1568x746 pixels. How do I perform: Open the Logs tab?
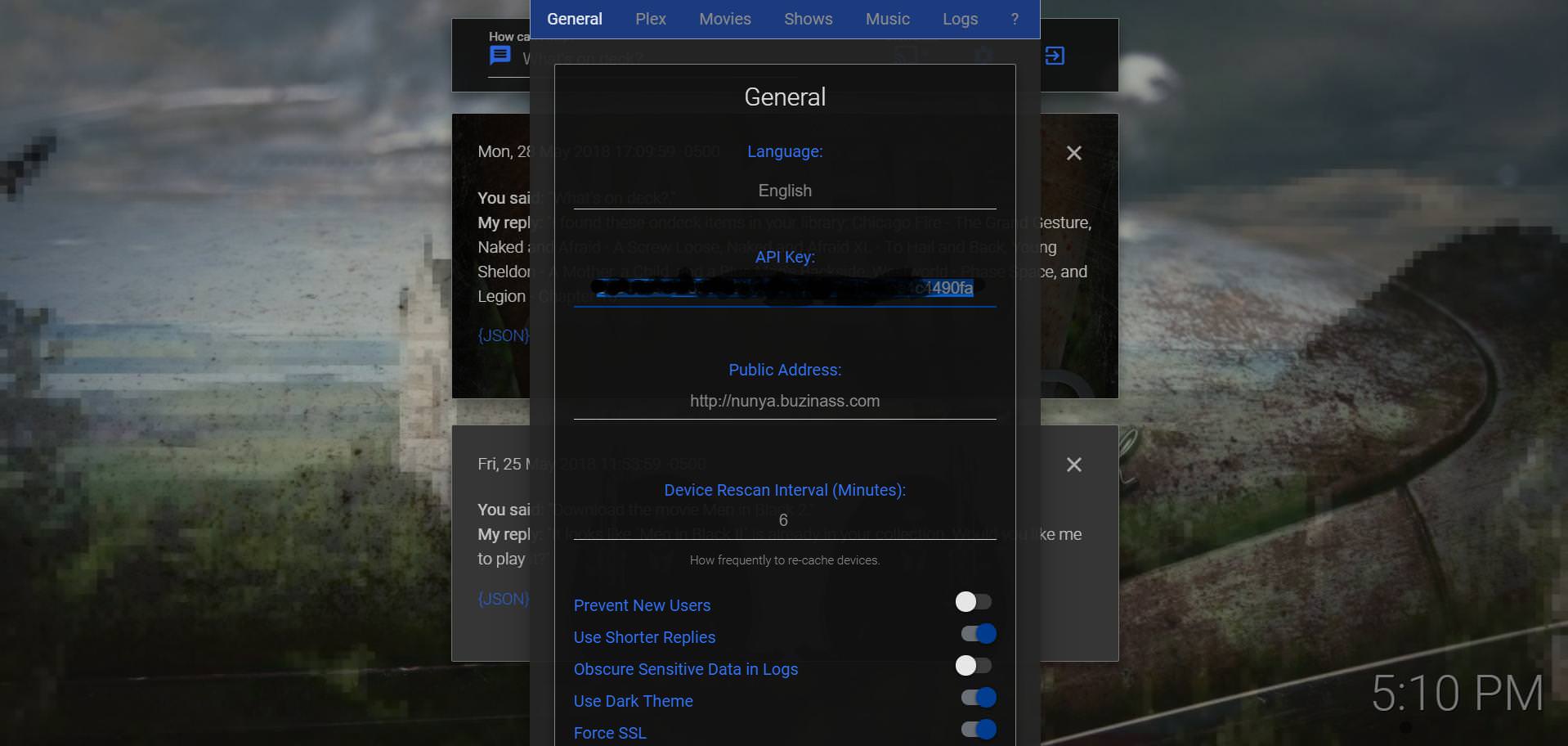tap(960, 19)
